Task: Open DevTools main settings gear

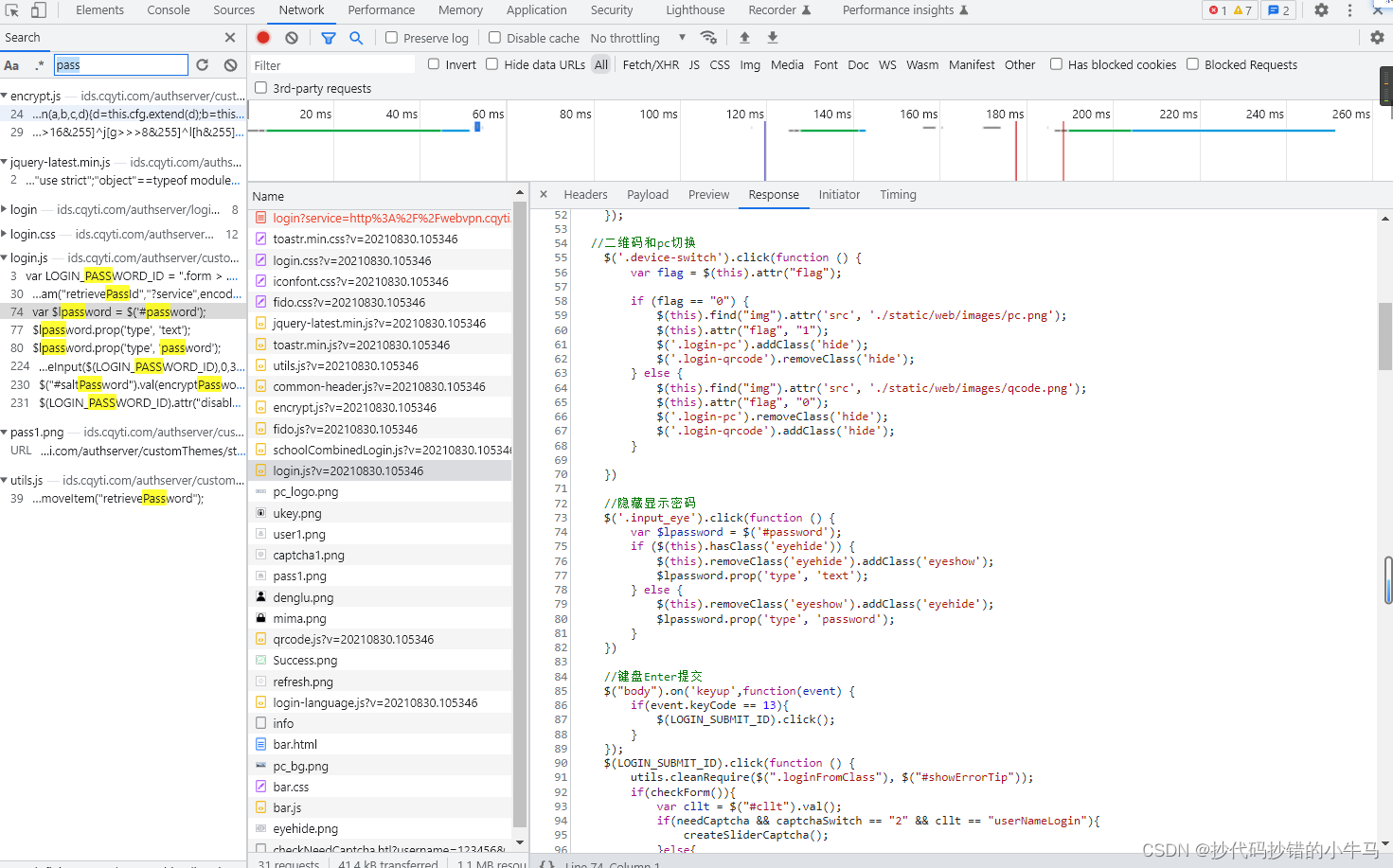Action: coord(1321,10)
